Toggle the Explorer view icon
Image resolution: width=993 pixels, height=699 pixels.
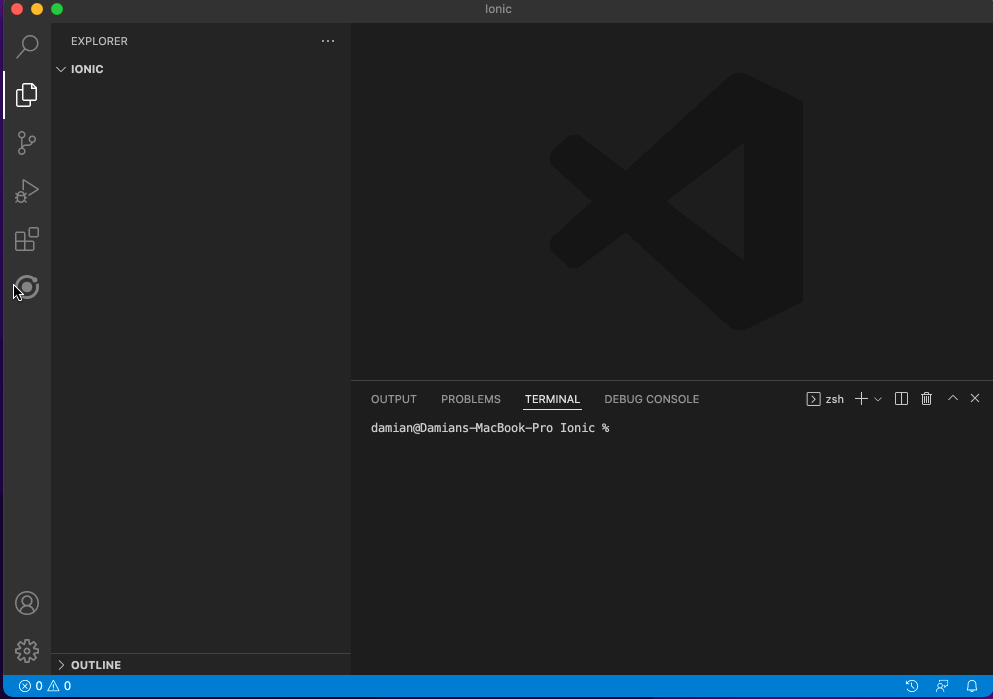[x=27, y=95]
